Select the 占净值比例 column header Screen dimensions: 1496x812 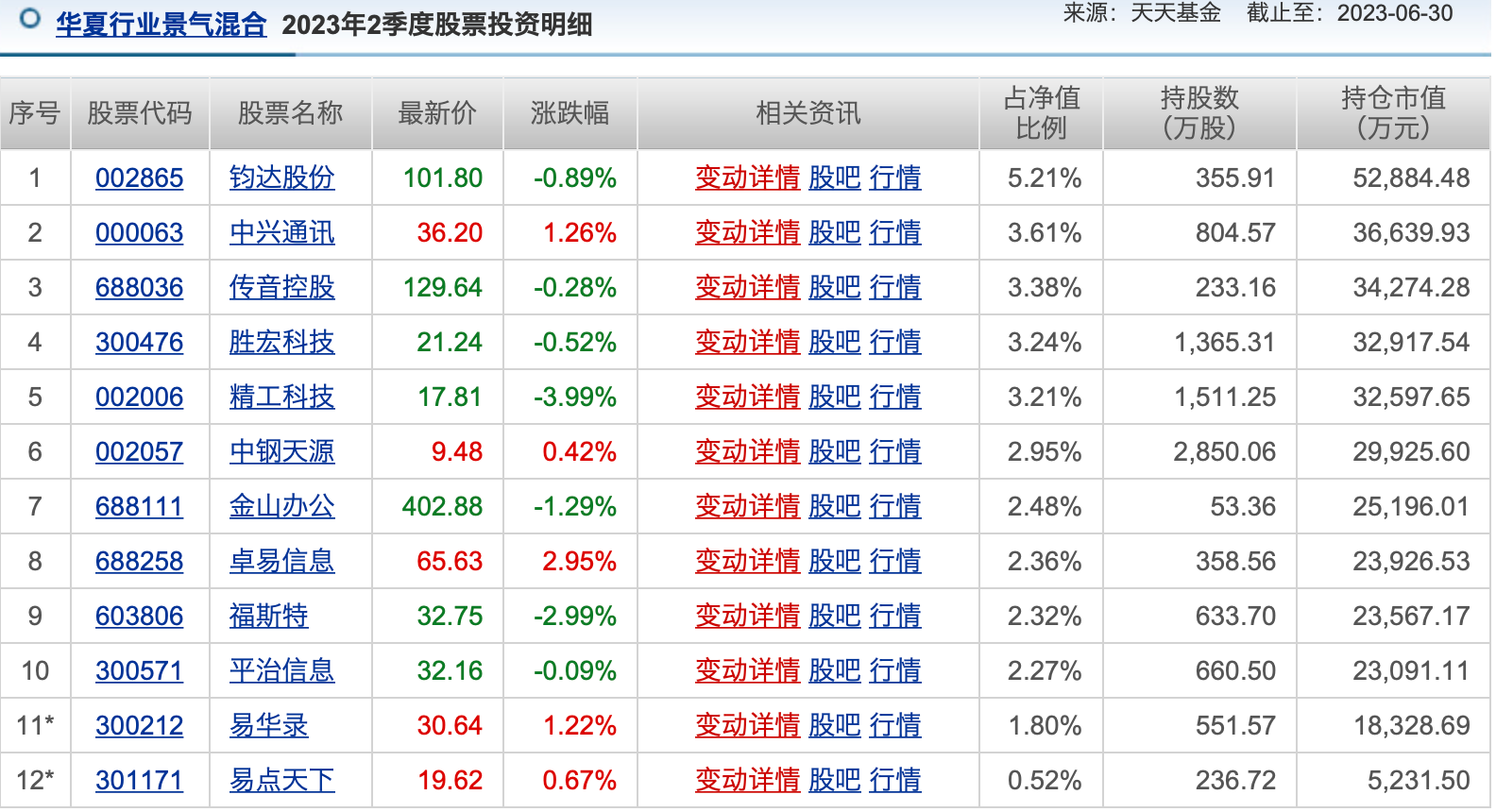click(x=1041, y=113)
